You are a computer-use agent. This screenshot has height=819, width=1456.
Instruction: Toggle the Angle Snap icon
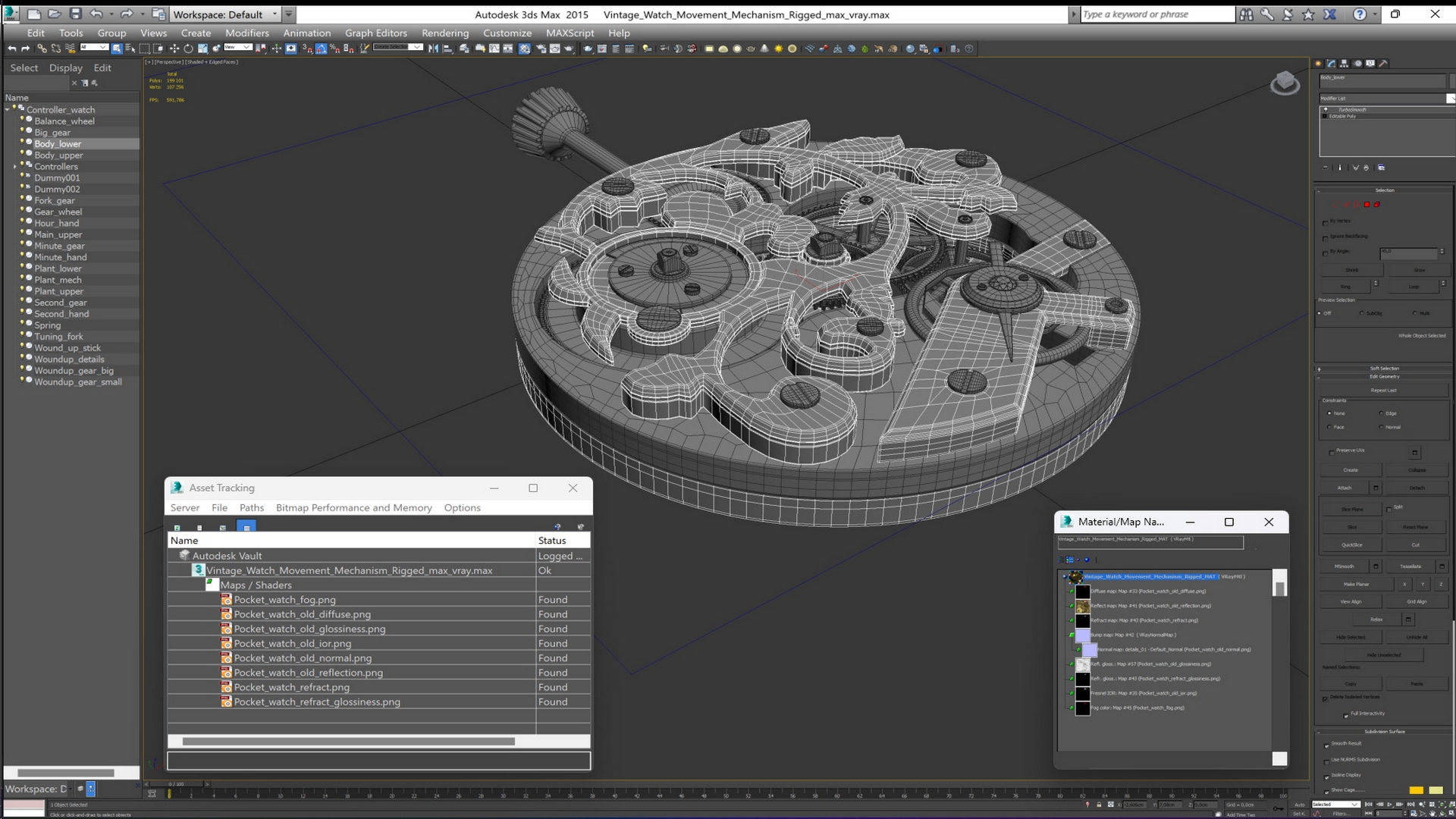pos(321,49)
